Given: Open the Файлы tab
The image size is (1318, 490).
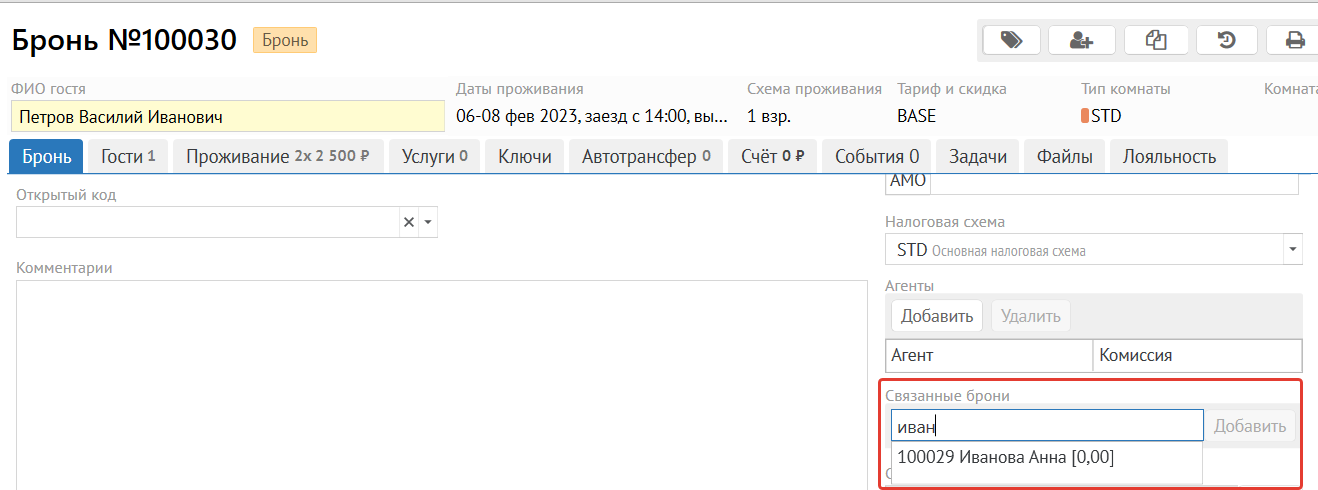Looking at the screenshot, I should (x=1064, y=156).
